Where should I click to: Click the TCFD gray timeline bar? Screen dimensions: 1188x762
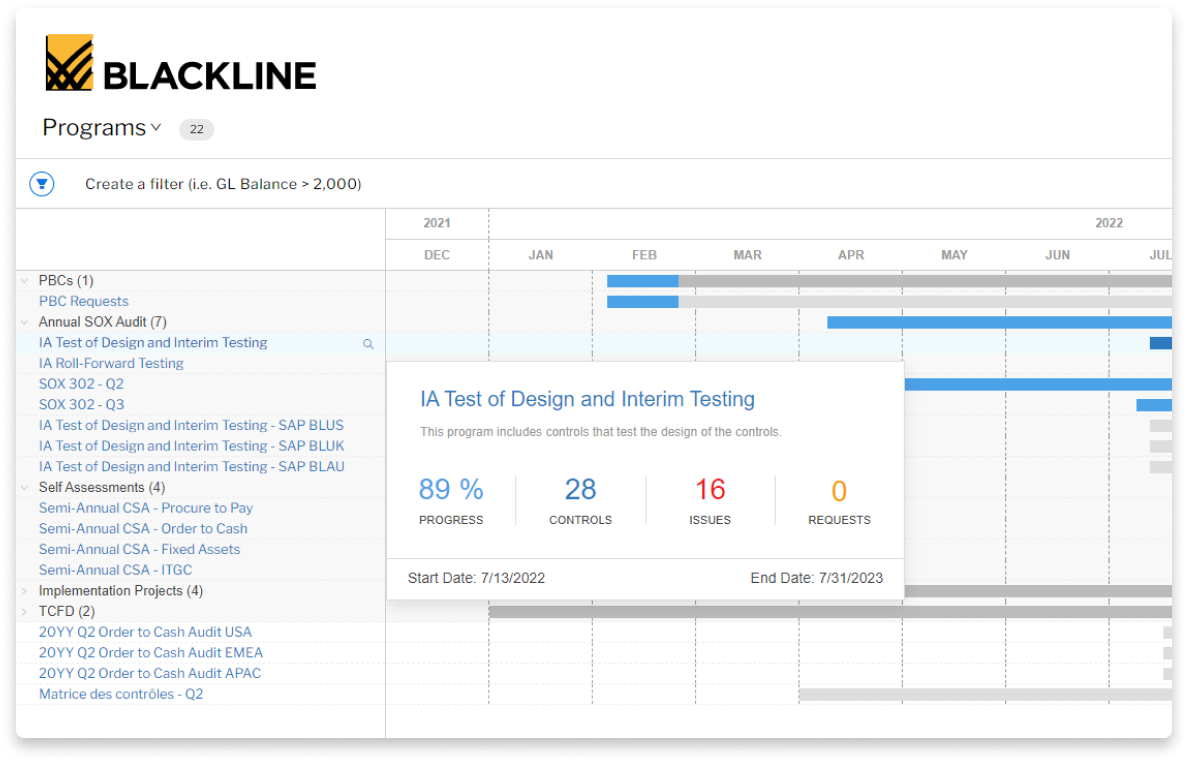tap(830, 612)
